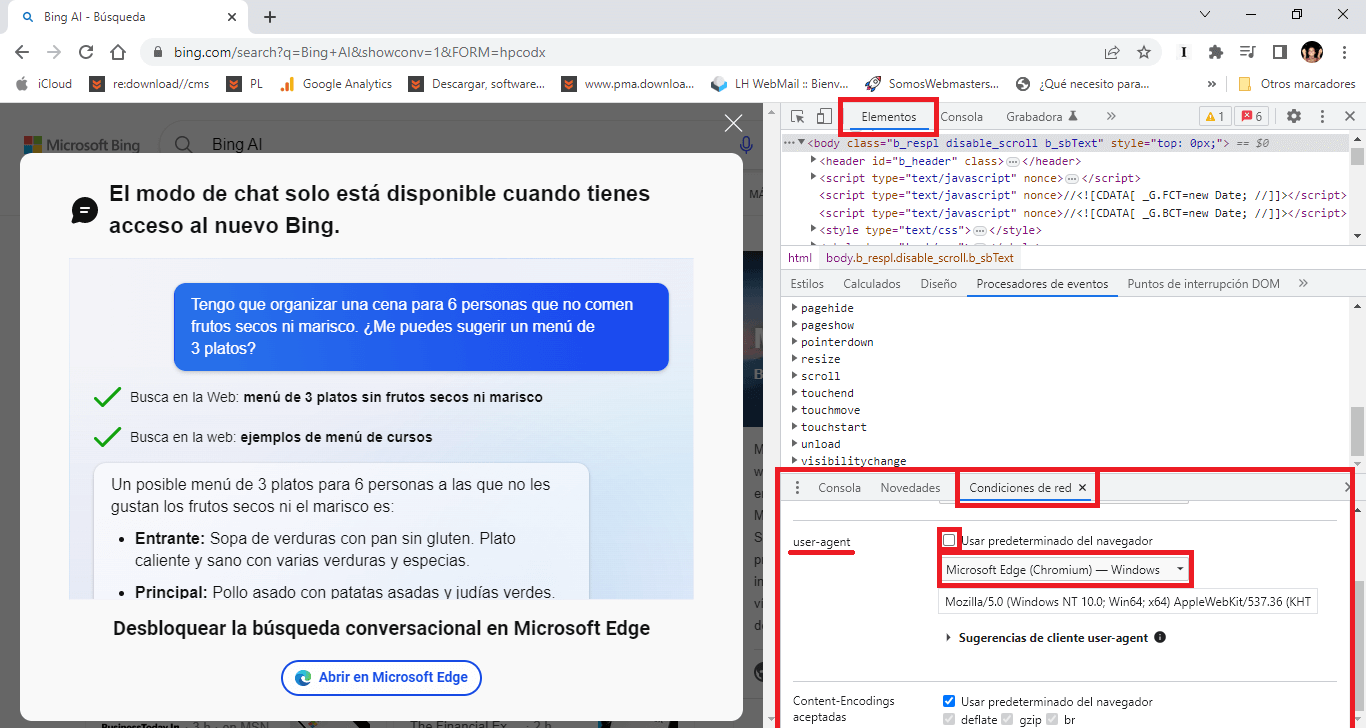Open the profile avatar in Chrome toolbar

coord(1312,52)
